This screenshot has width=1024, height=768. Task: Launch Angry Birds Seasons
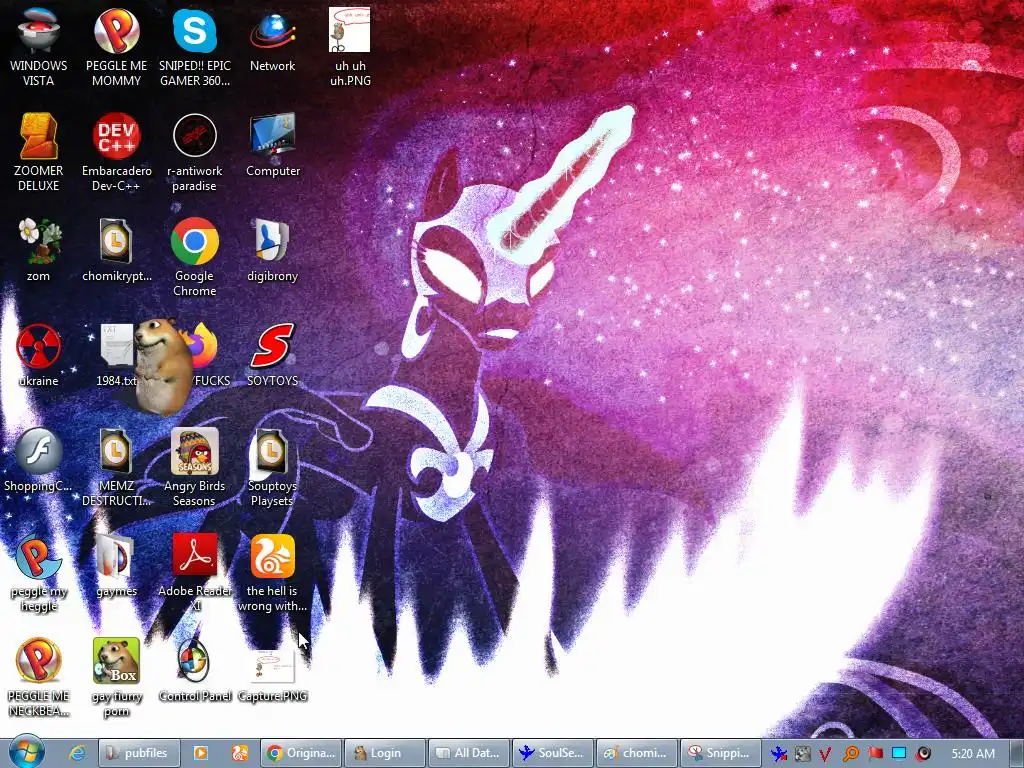pos(195,467)
